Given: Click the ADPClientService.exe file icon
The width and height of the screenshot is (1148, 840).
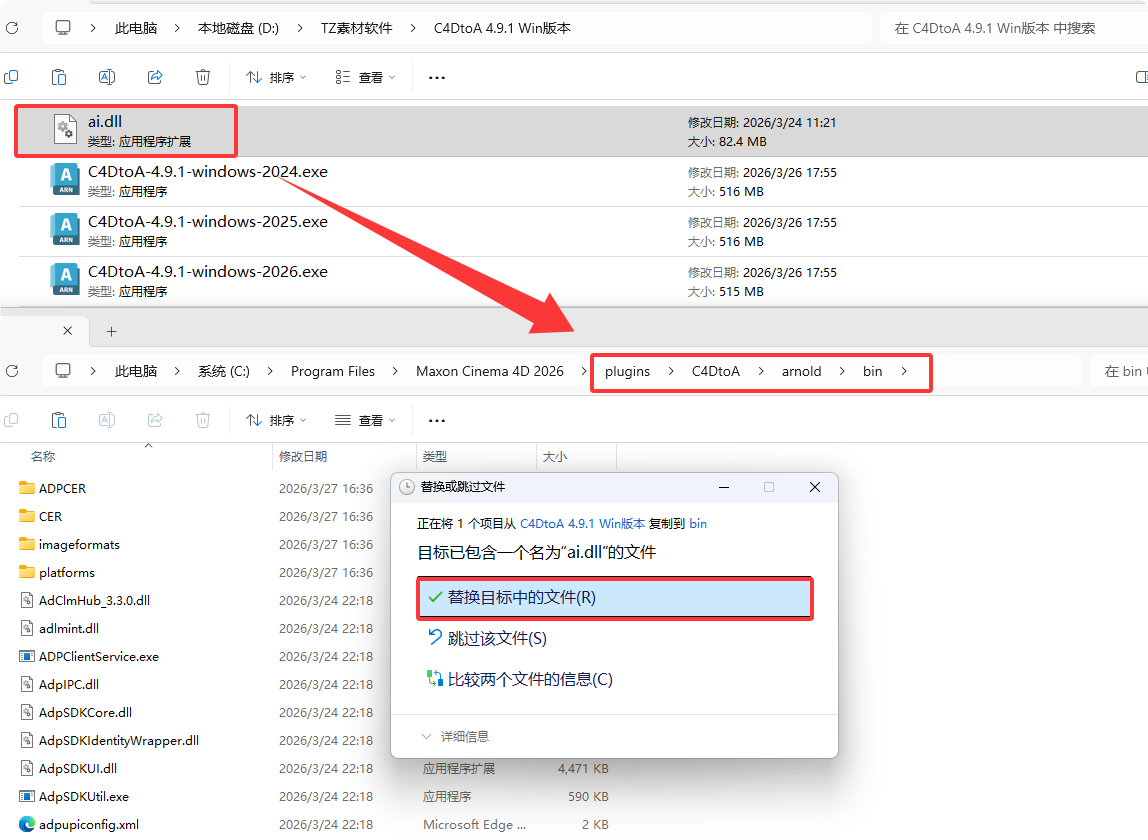Looking at the screenshot, I should coord(26,656).
